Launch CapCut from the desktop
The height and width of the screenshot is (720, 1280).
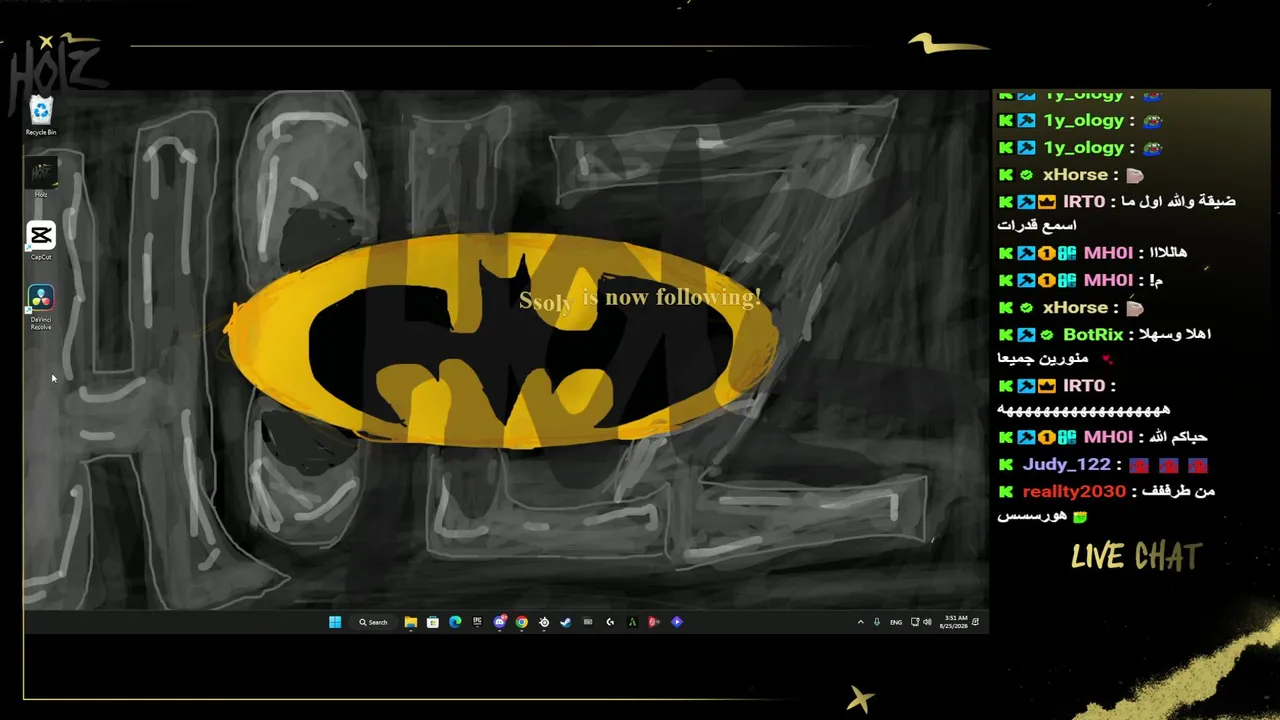41,241
